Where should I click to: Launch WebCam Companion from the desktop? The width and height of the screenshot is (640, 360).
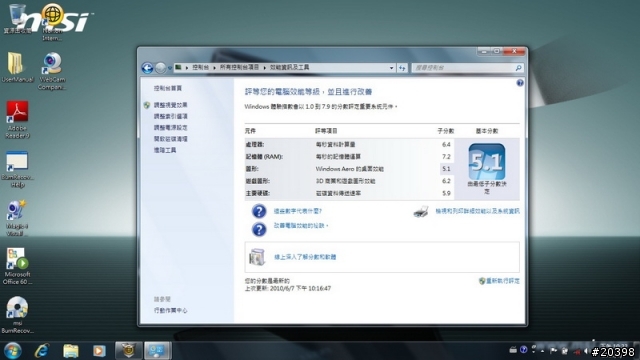[52, 71]
